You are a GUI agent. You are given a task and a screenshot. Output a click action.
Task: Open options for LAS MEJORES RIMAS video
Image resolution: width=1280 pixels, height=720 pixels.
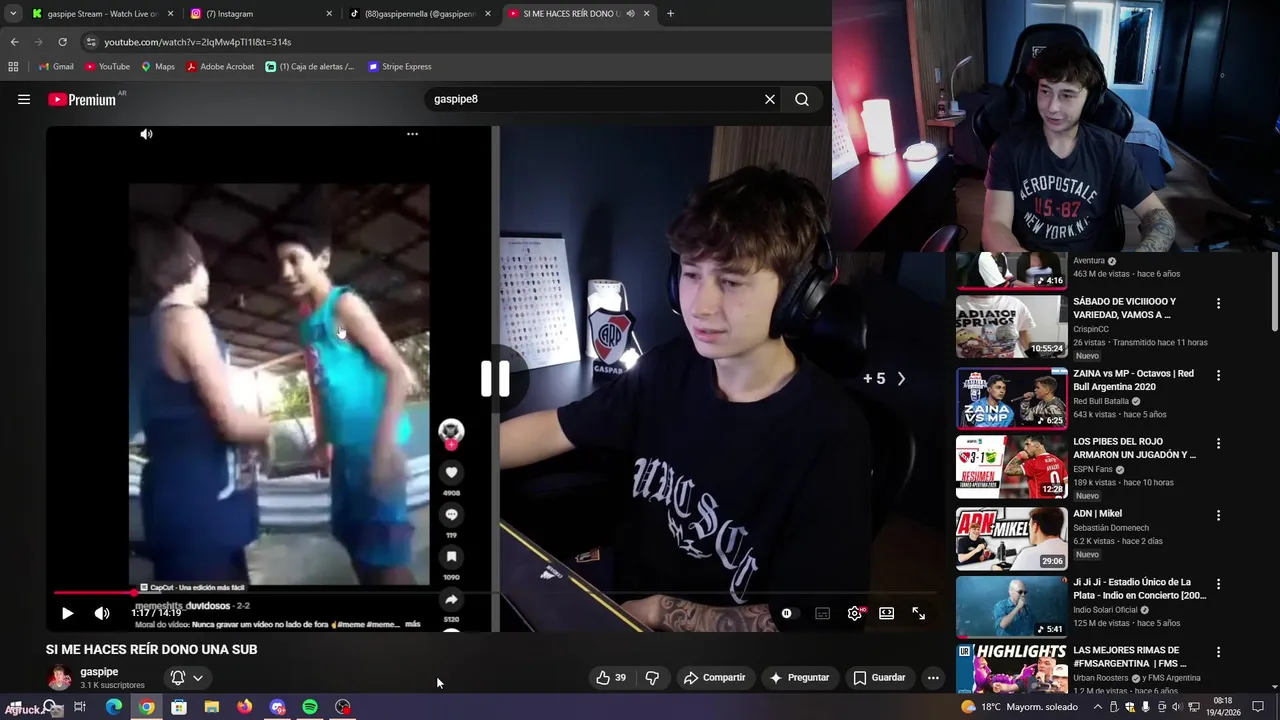point(1218,652)
